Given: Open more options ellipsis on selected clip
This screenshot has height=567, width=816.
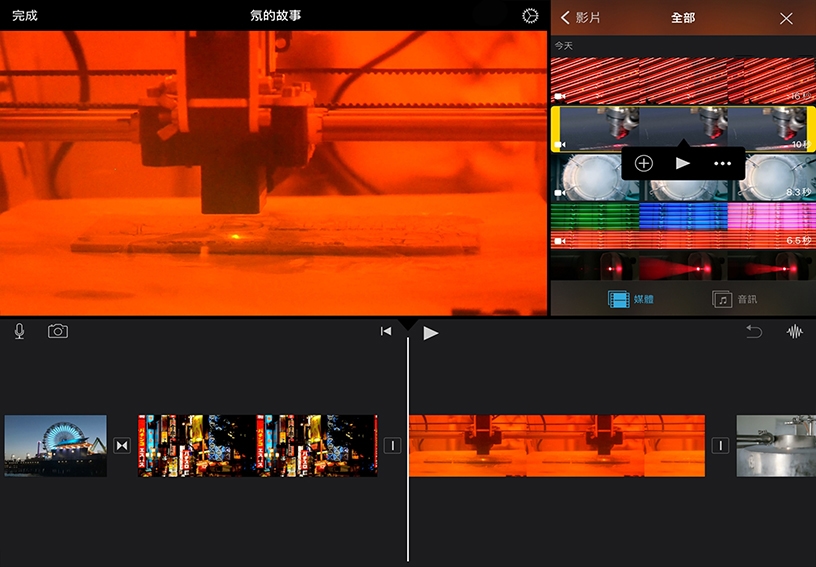Looking at the screenshot, I should 722,163.
